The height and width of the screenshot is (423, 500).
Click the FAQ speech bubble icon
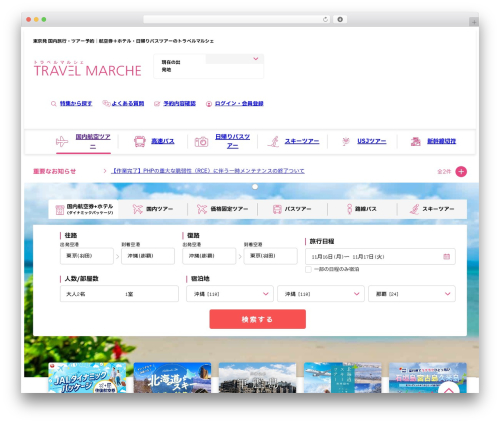(106, 103)
